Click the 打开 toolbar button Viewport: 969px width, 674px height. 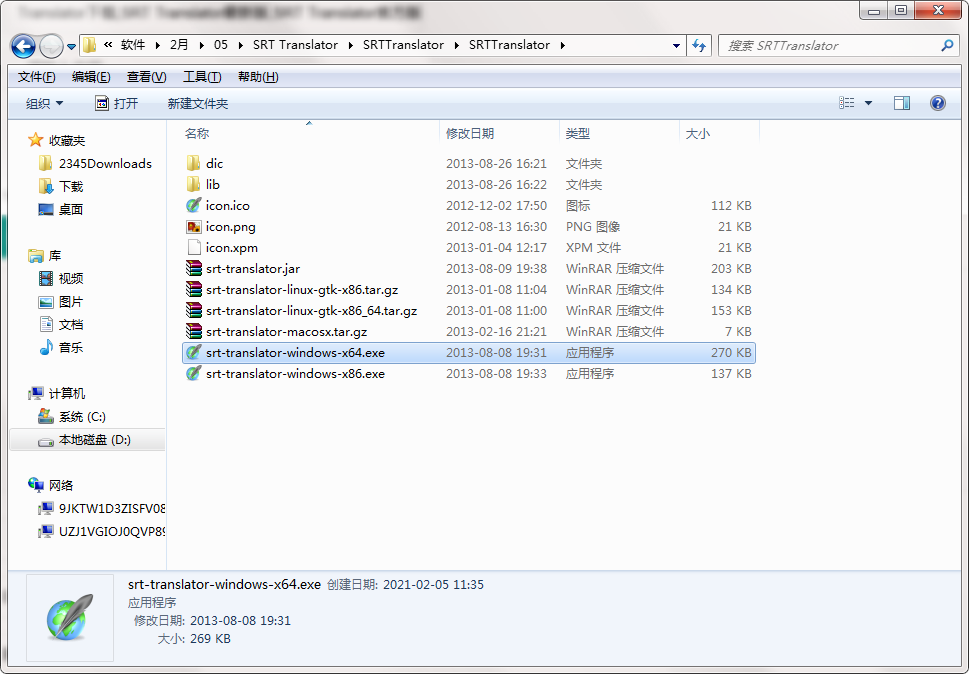tap(117, 103)
